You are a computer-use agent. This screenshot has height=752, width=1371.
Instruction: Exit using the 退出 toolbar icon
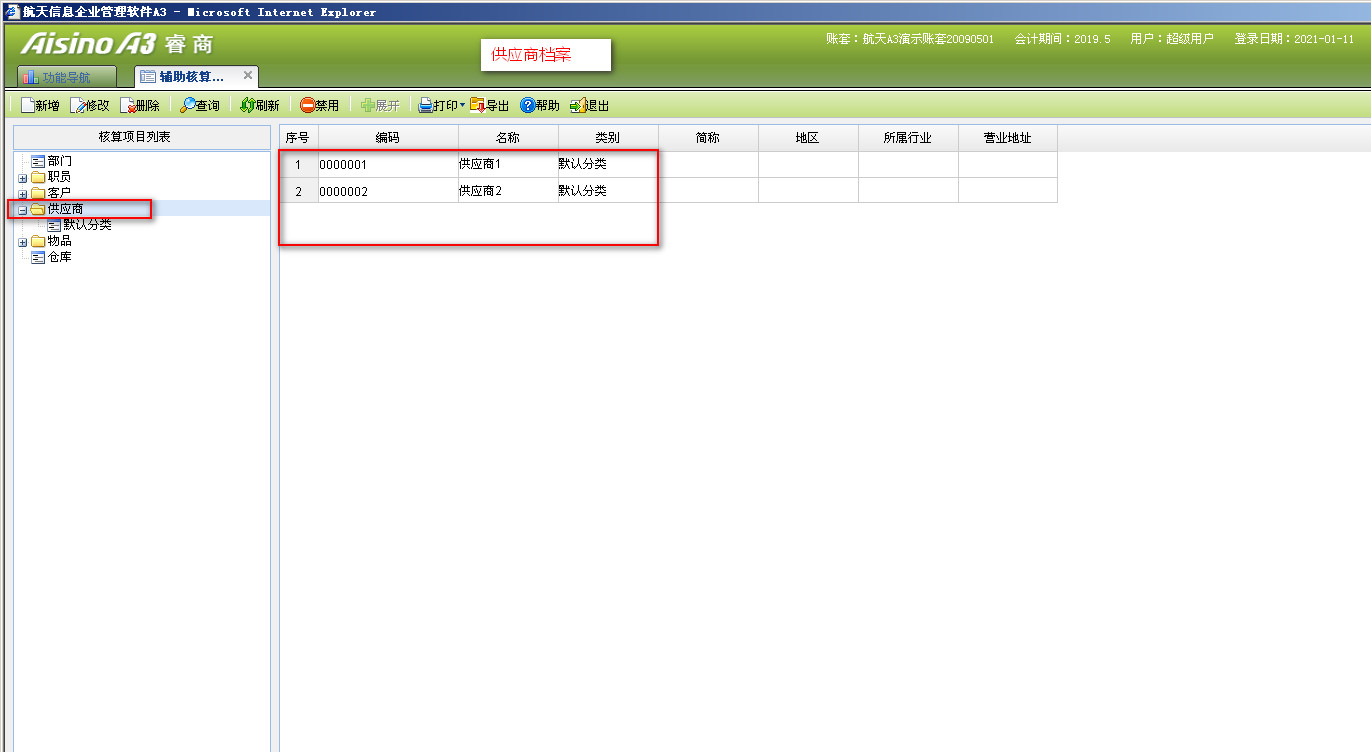577,105
